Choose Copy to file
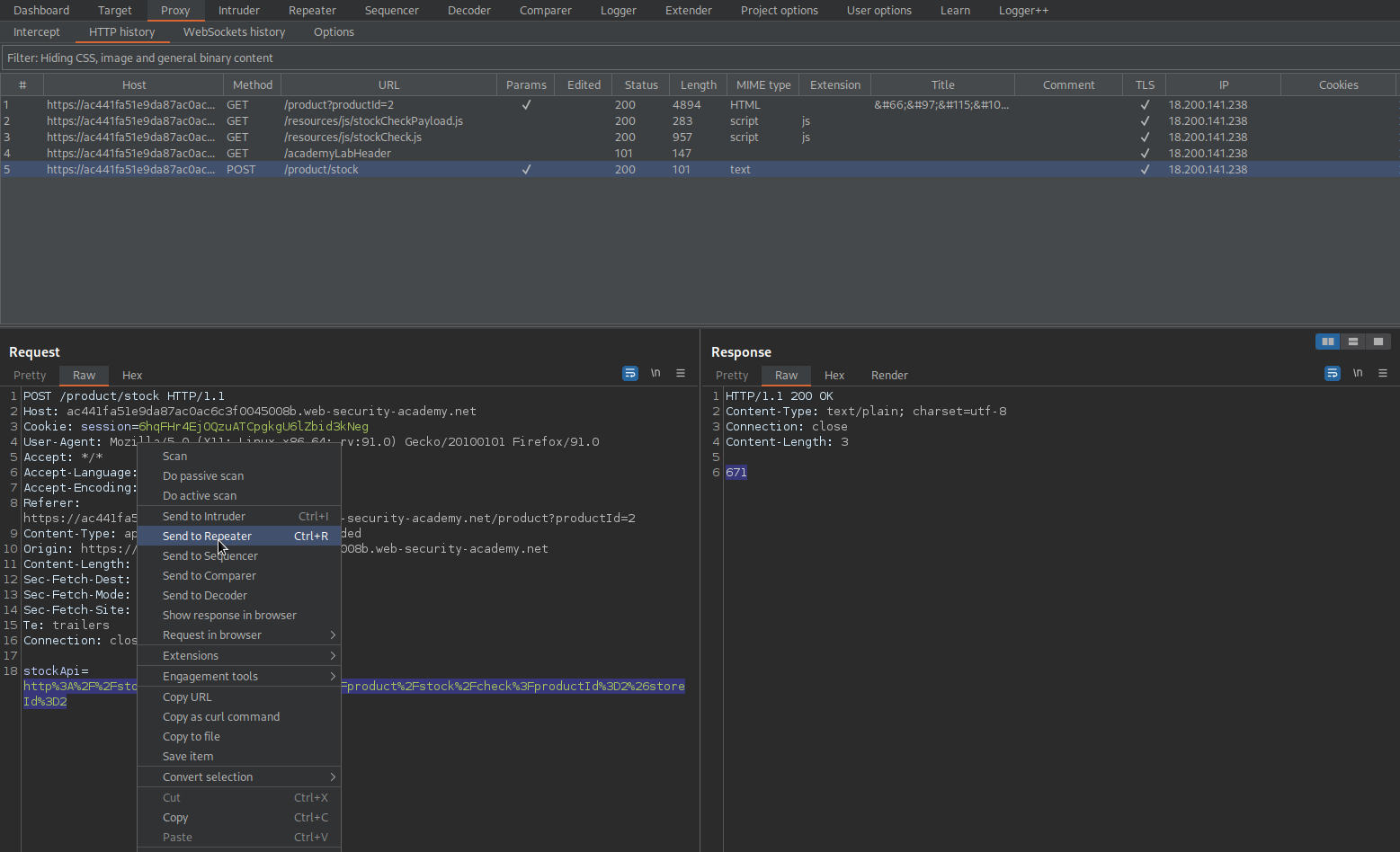This screenshot has width=1400, height=852. (x=239, y=736)
